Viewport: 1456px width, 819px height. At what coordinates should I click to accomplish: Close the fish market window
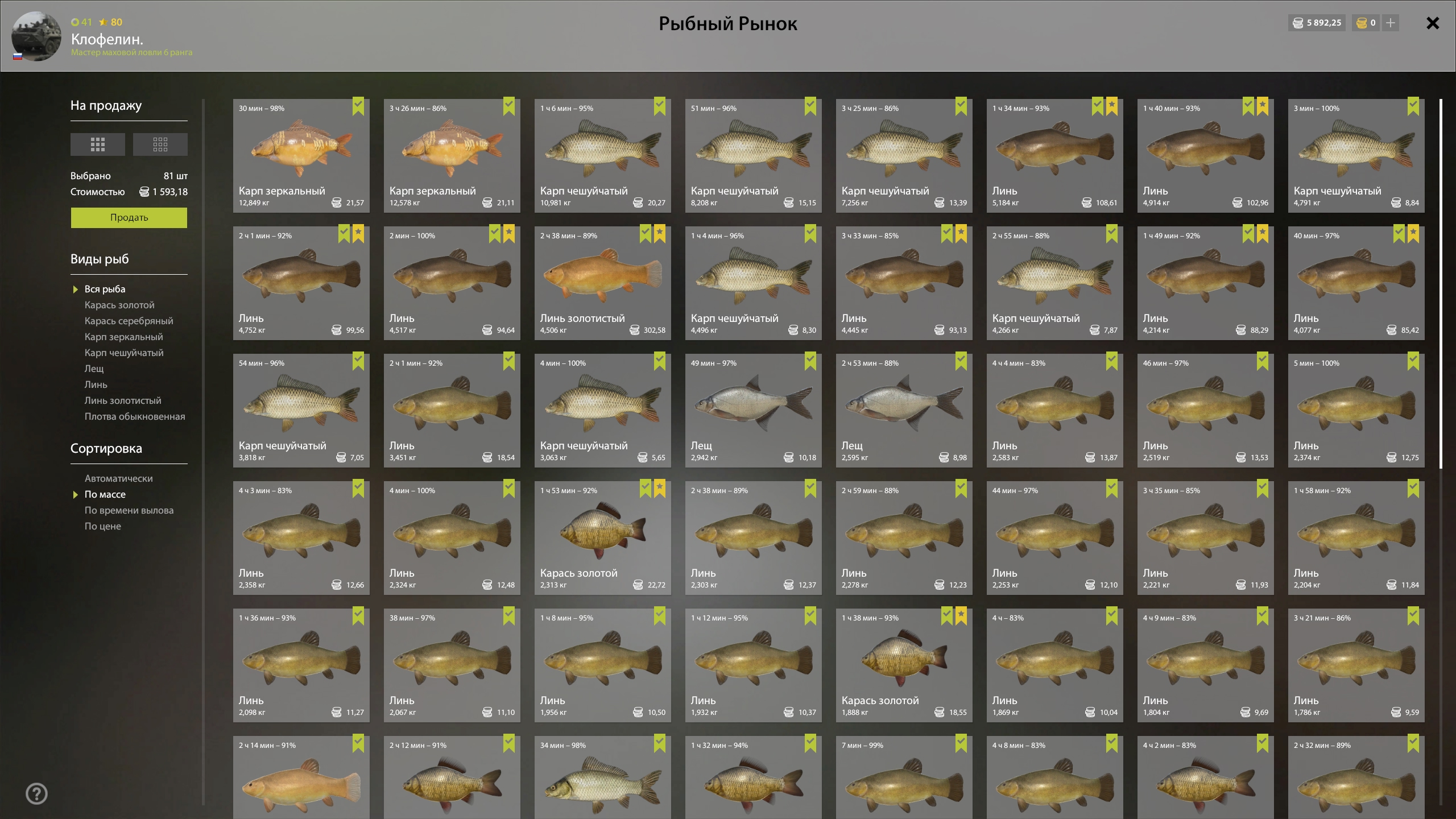1433,23
